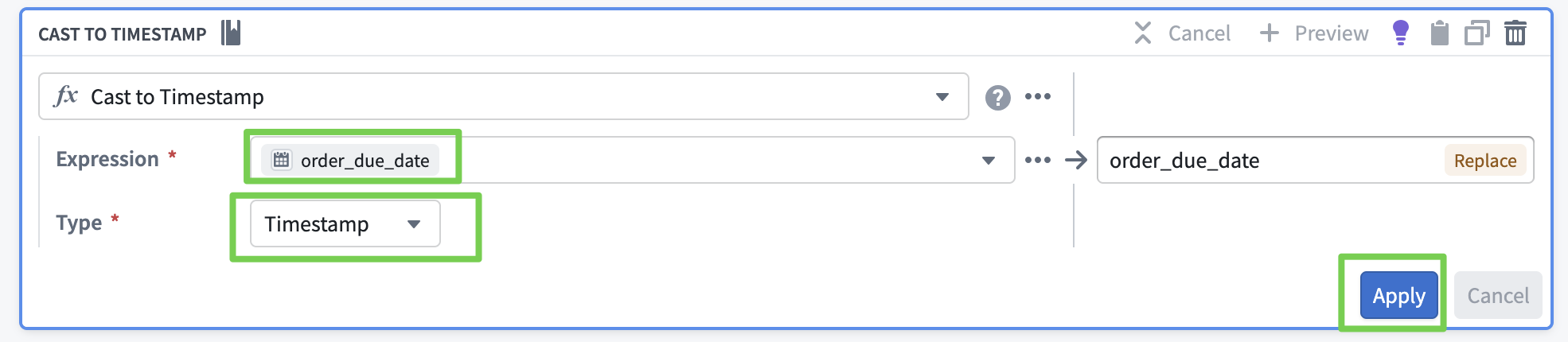The width and height of the screenshot is (1568, 342).
Task: Click Cancel with the X in the header
Action: 1183,33
